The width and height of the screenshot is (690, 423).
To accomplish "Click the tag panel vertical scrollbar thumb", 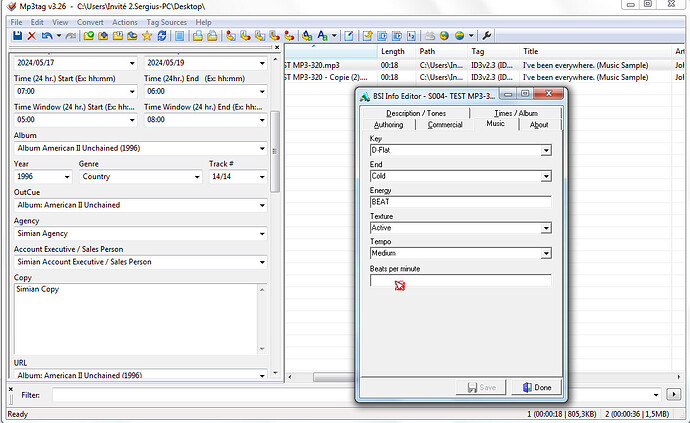I will [x=275, y=151].
